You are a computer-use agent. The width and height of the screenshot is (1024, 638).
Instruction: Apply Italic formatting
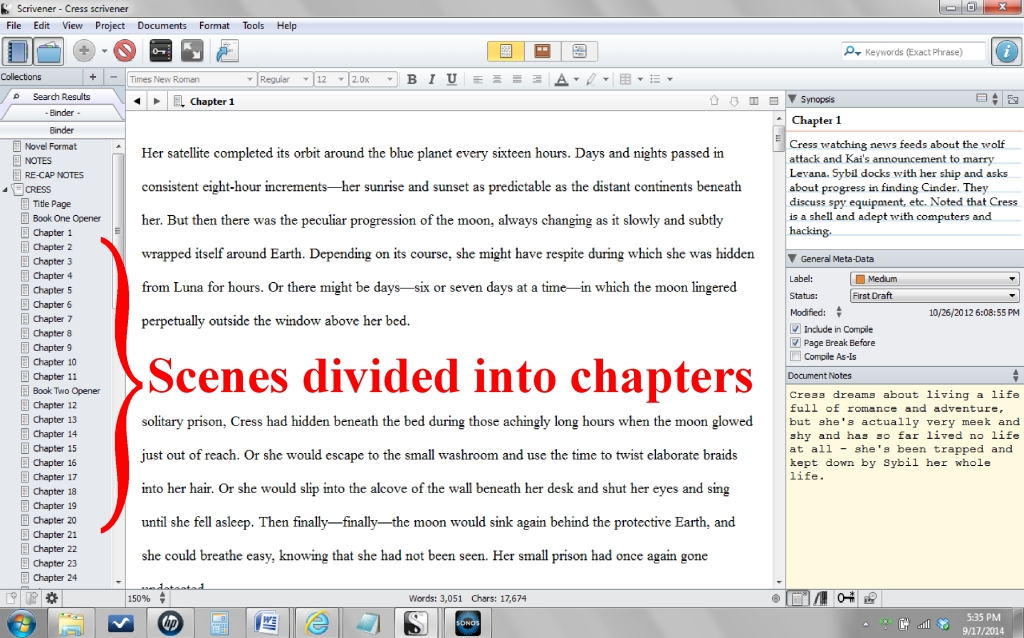click(431, 79)
